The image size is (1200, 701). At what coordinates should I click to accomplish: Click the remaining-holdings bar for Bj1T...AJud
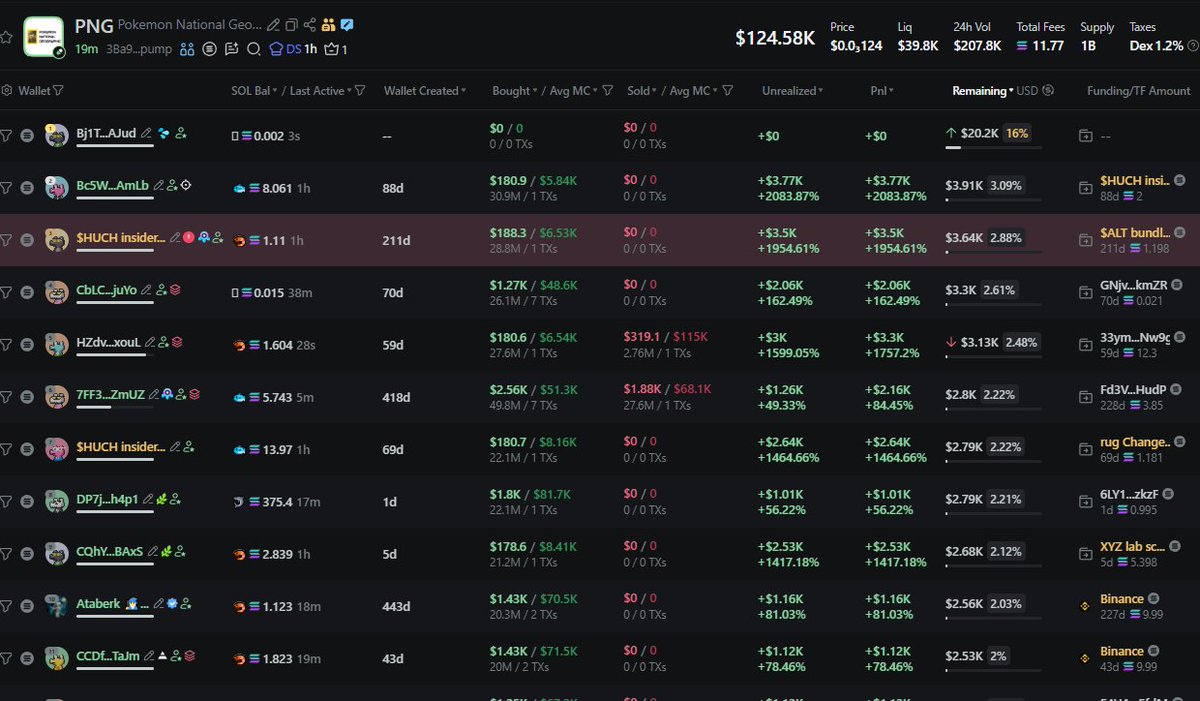(x=988, y=147)
